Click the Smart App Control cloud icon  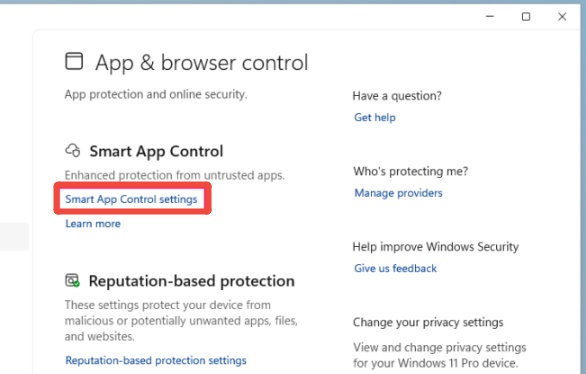pyautogui.click(x=73, y=151)
